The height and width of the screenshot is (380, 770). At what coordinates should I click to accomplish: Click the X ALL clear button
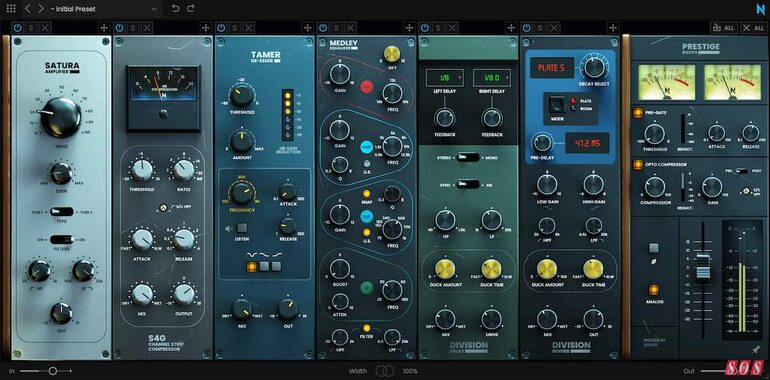click(x=753, y=28)
